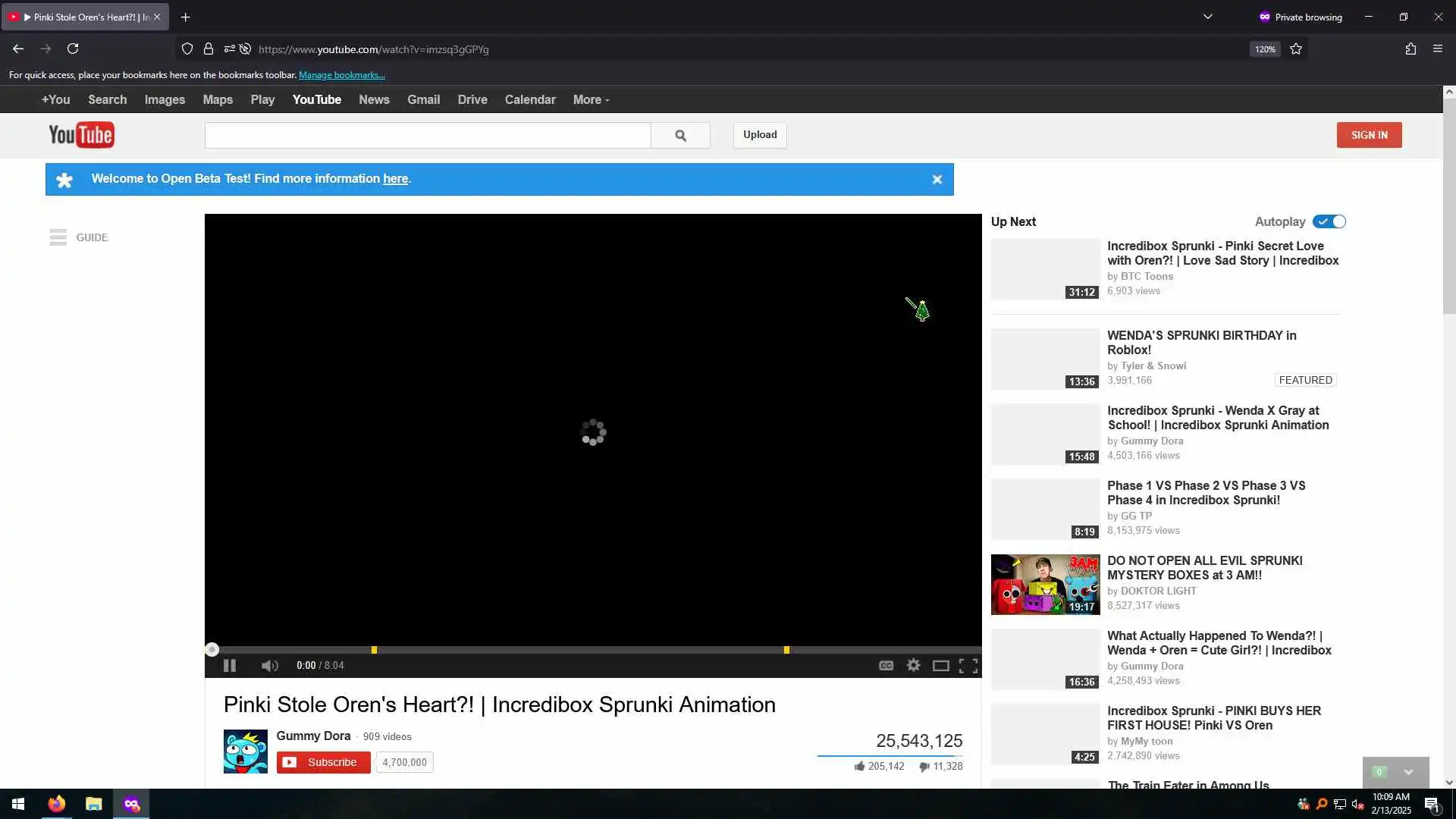Expand the More dropdown in the top bar
Image resolution: width=1456 pixels, height=819 pixels.
click(591, 99)
